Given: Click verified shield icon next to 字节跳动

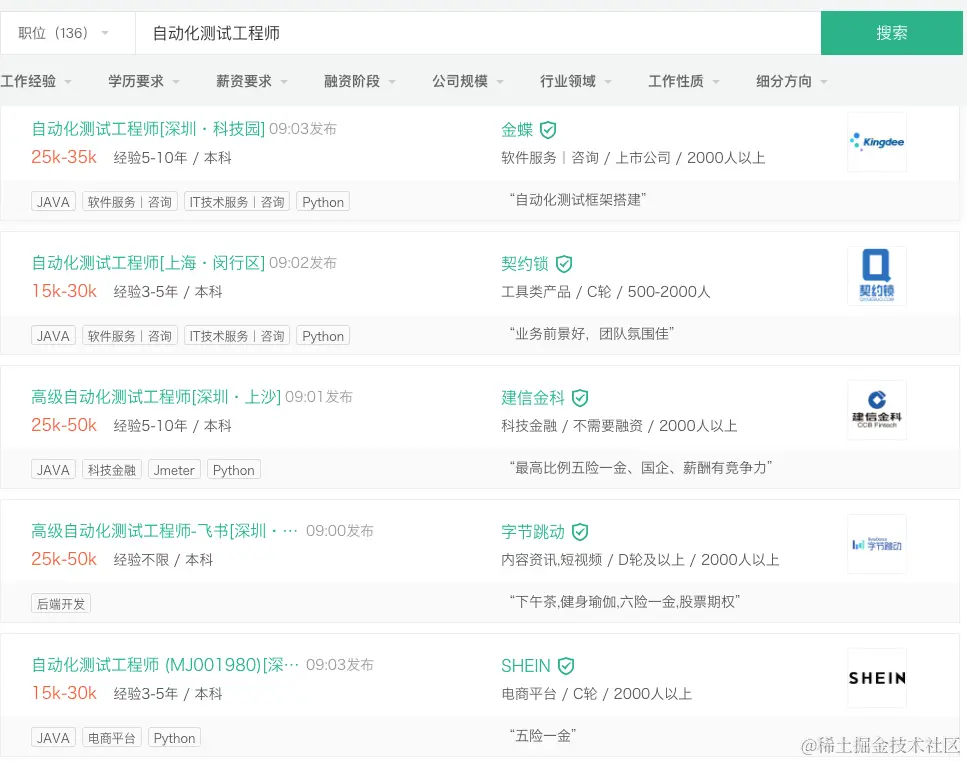Looking at the screenshot, I should tap(580, 531).
